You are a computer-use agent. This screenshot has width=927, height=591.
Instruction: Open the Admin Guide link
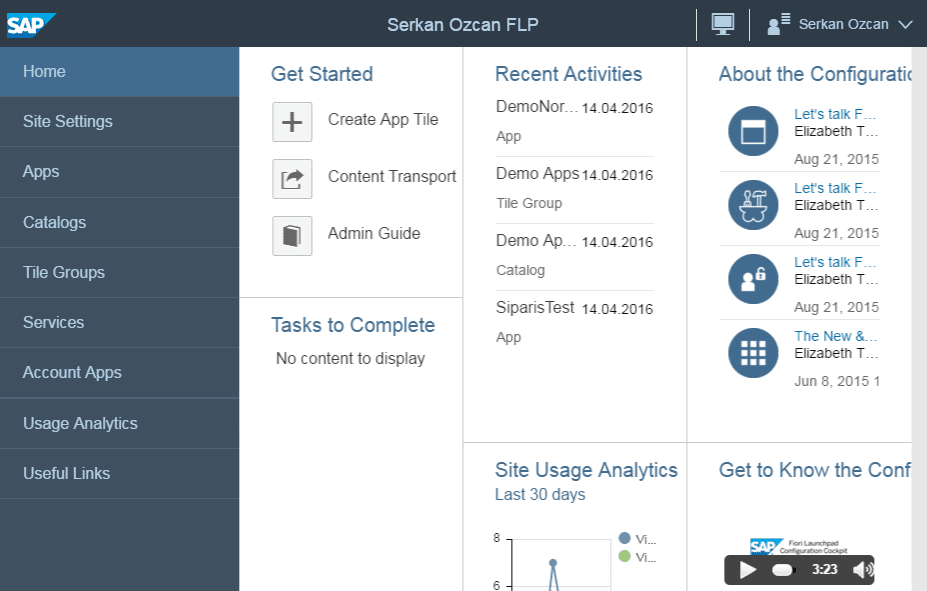tap(374, 233)
